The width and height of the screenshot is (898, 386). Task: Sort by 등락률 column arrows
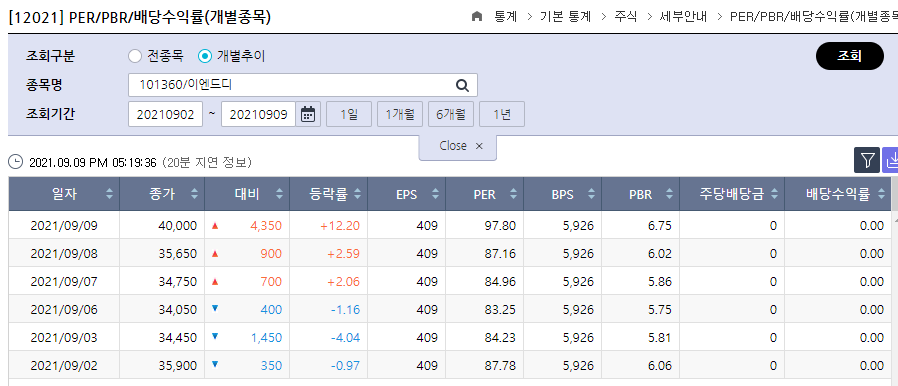[x=357, y=194]
